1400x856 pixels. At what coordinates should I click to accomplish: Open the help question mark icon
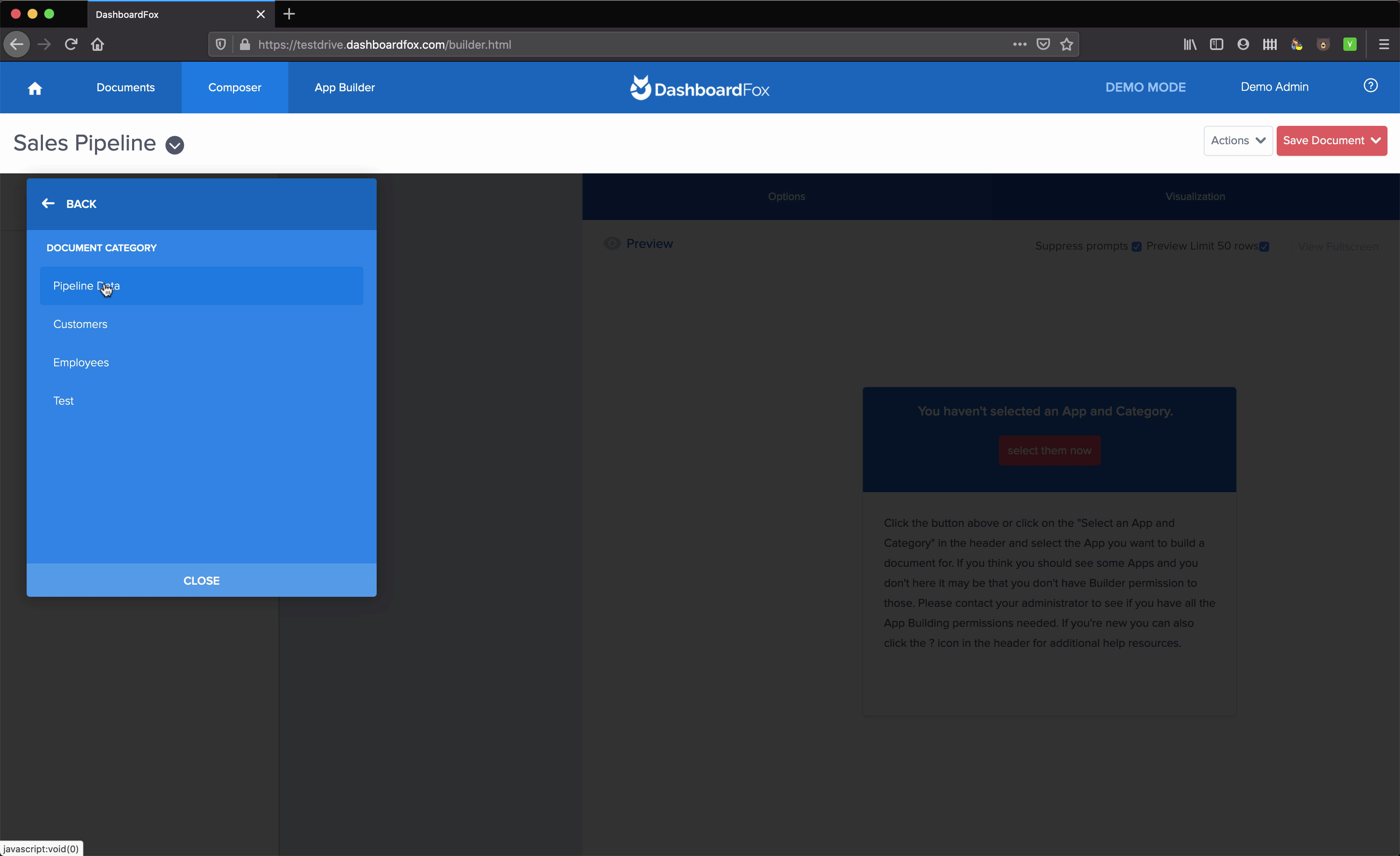click(x=1370, y=86)
